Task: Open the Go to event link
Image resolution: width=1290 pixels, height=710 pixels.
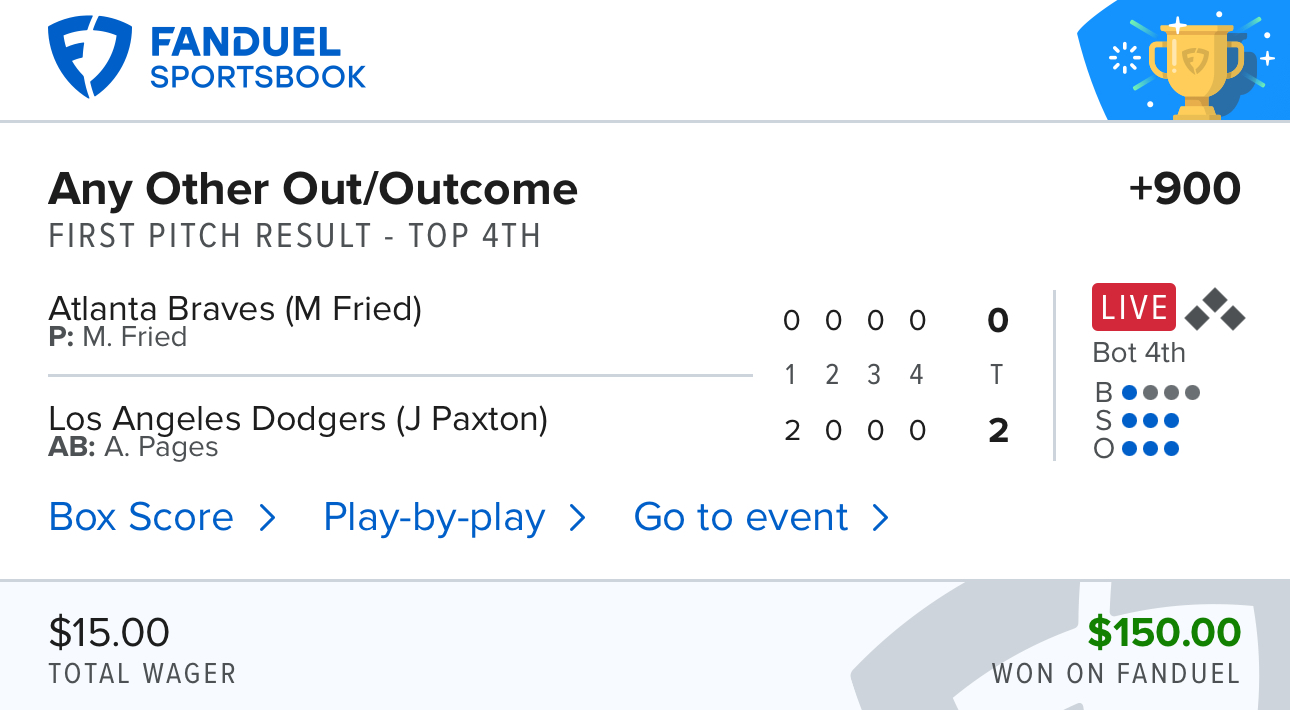Action: click(741, 518)
